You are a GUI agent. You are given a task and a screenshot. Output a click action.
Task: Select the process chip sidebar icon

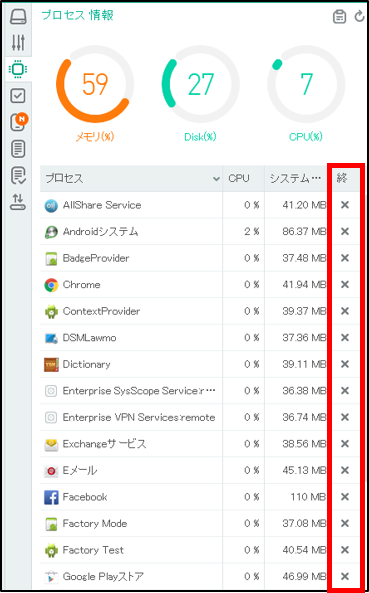click(18, 69)
